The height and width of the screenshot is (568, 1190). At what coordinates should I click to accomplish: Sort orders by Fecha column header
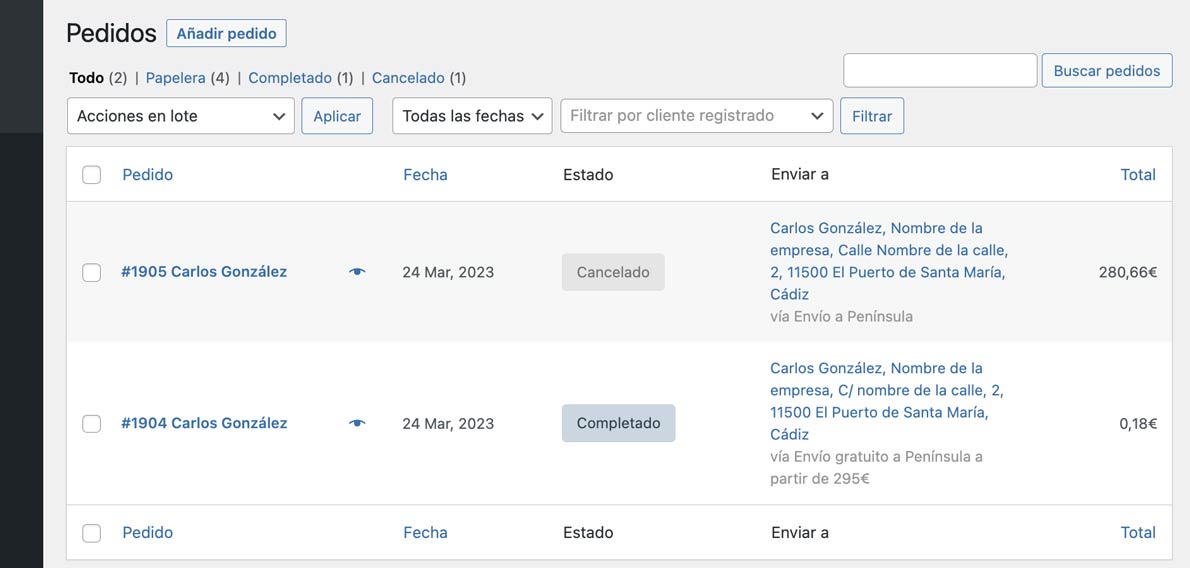425,175
